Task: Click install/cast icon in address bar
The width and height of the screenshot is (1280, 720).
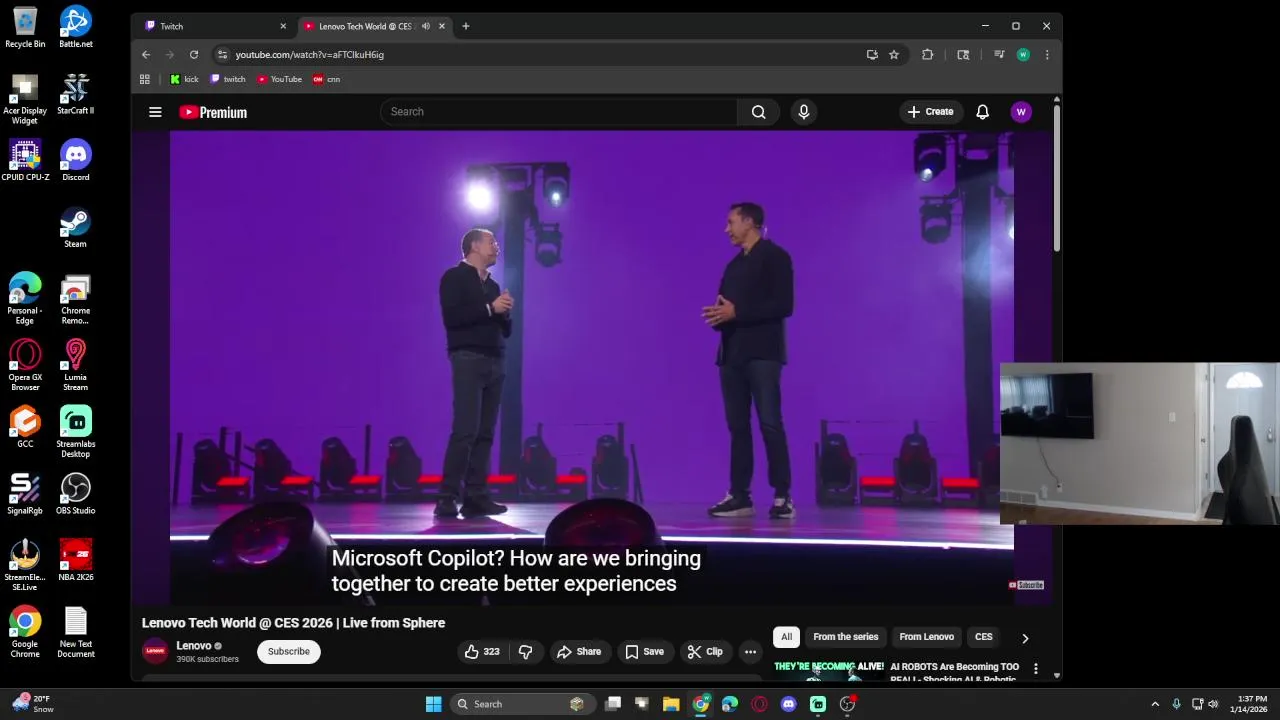Action: pyautogui.click(x=872, y=55)
